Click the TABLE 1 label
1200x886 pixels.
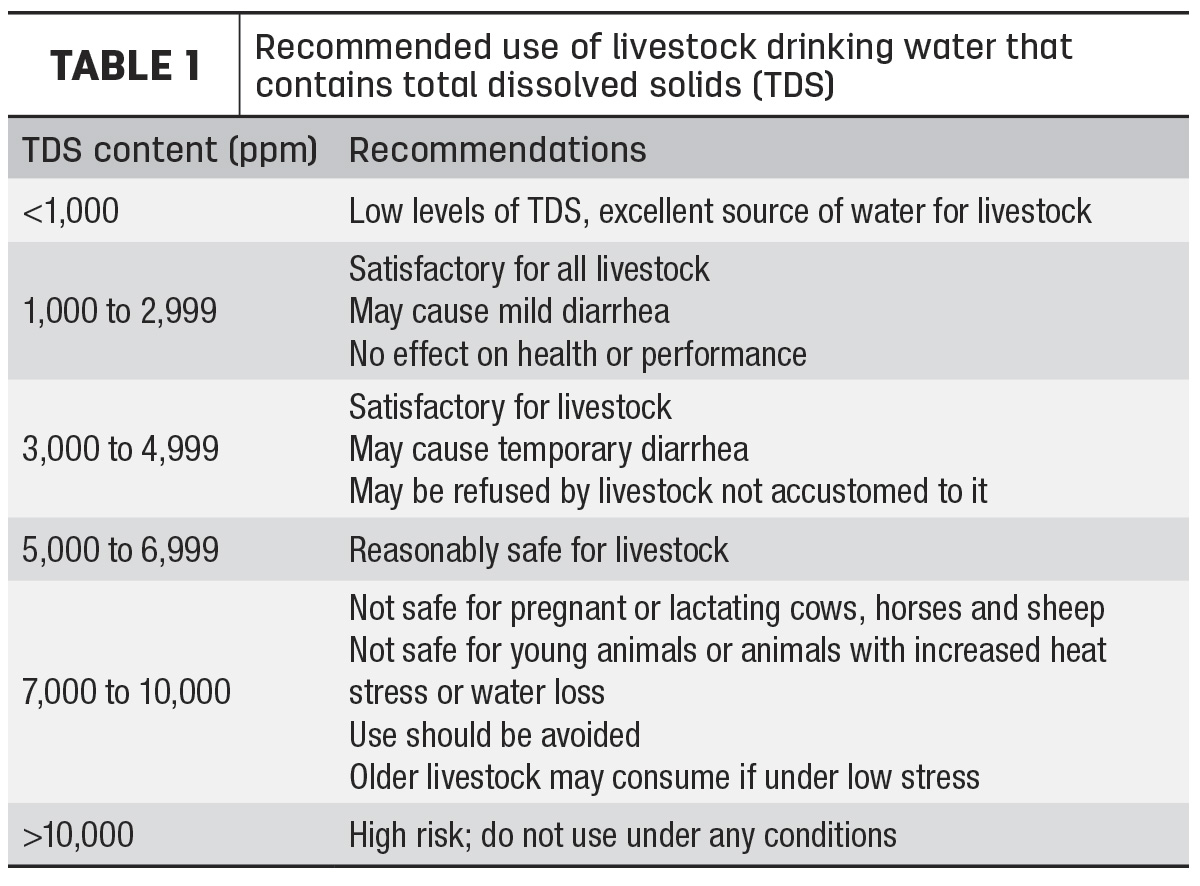[x=124, y=66]
